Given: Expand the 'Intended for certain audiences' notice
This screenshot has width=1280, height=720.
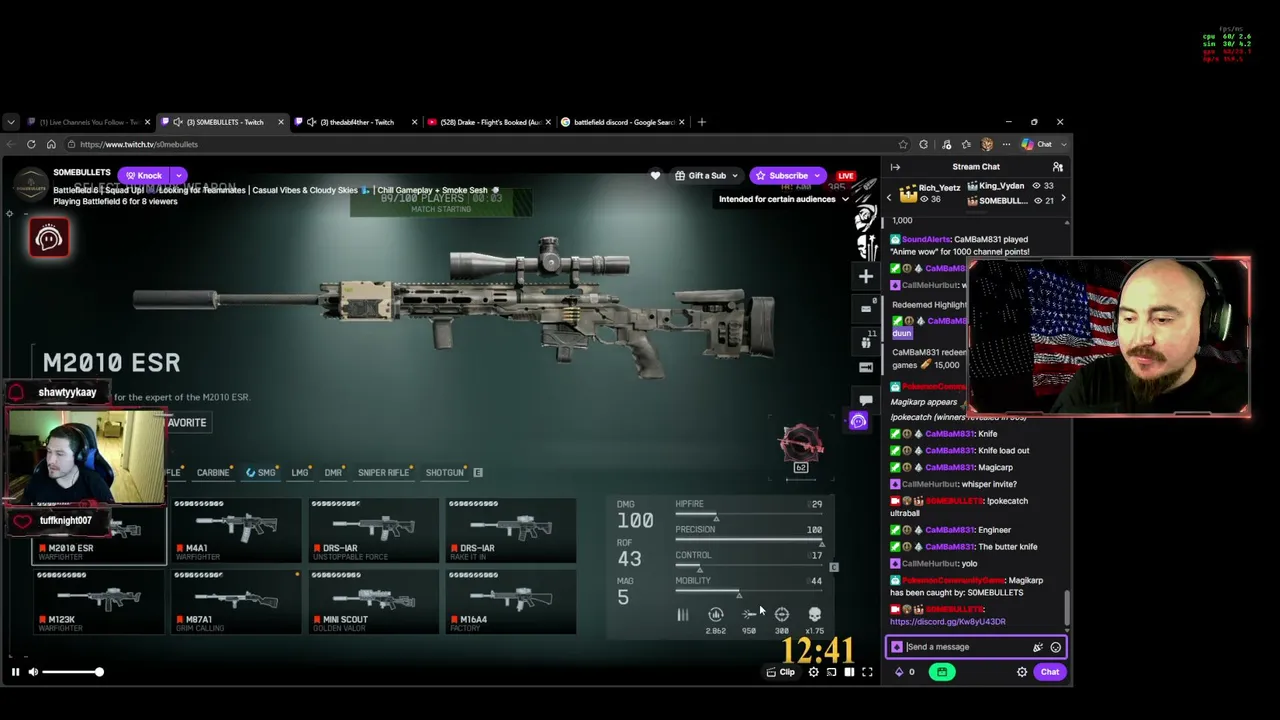Looking at the screenshot, I should click(x=783, y=199).
